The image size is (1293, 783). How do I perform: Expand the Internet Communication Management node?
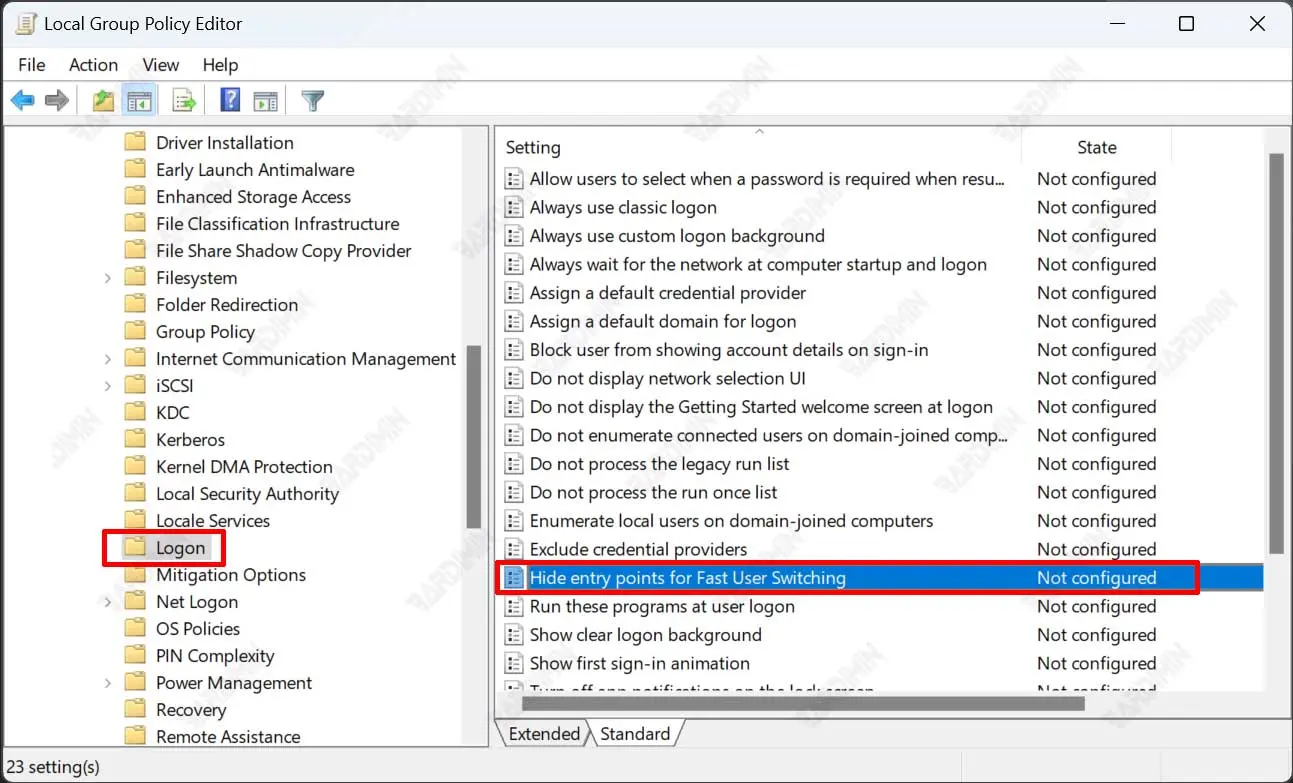[108, 359]
